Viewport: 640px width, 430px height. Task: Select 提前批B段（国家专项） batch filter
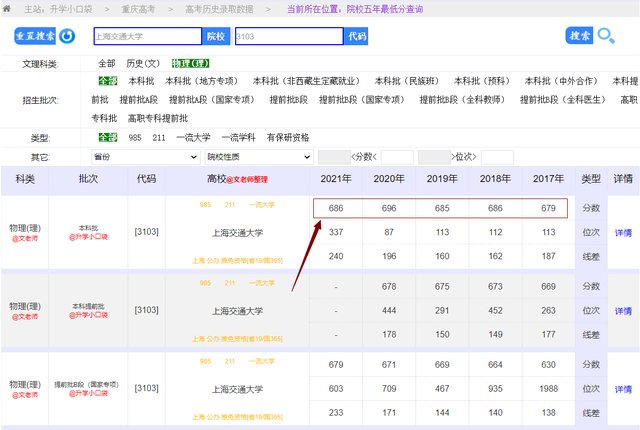[362, 100]
